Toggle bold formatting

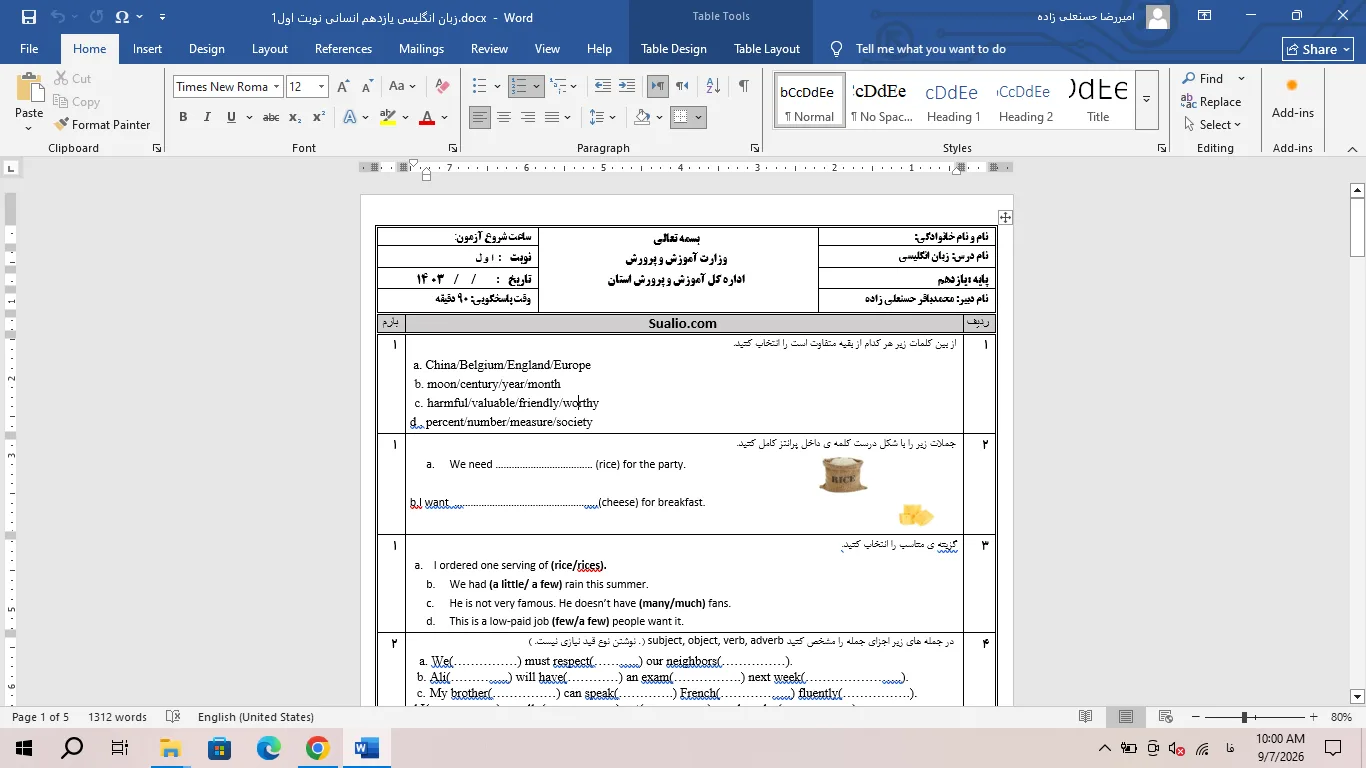tap(183, 117)
